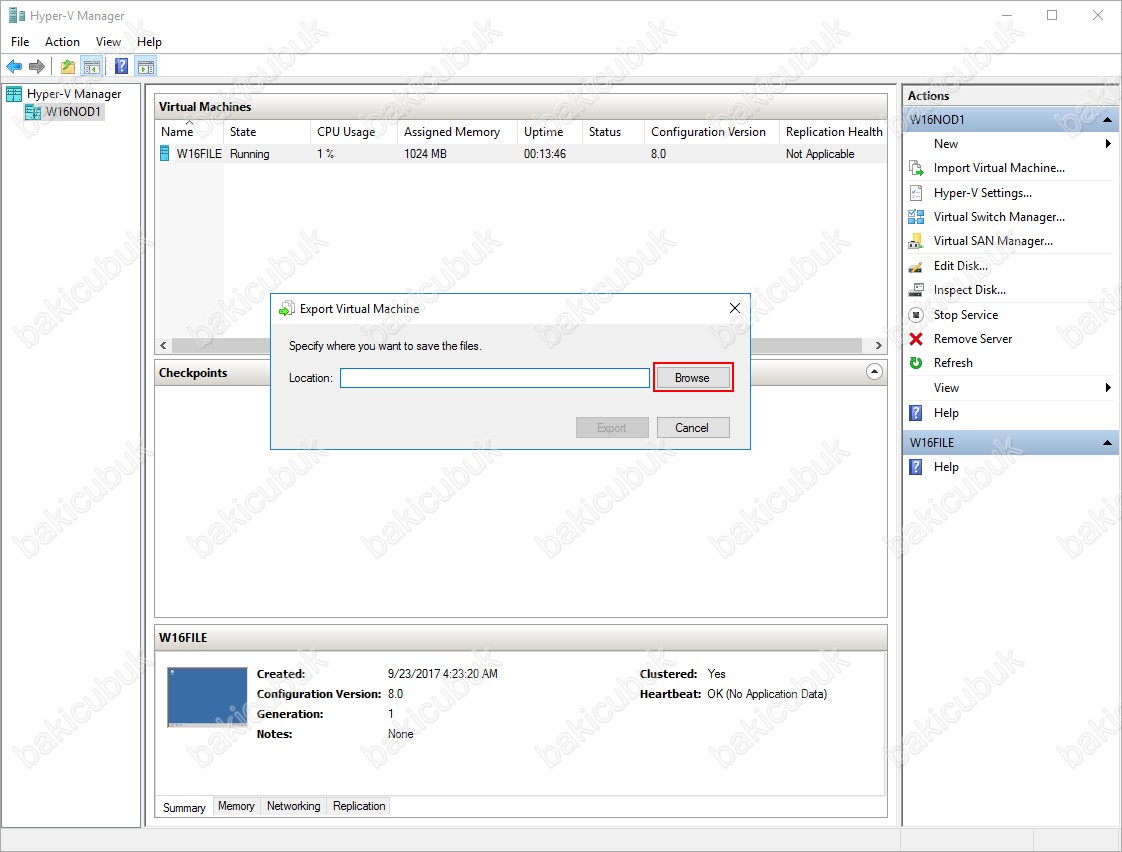Open the View menu in menu bar
1122x852 pixels.
pos(108,42)
